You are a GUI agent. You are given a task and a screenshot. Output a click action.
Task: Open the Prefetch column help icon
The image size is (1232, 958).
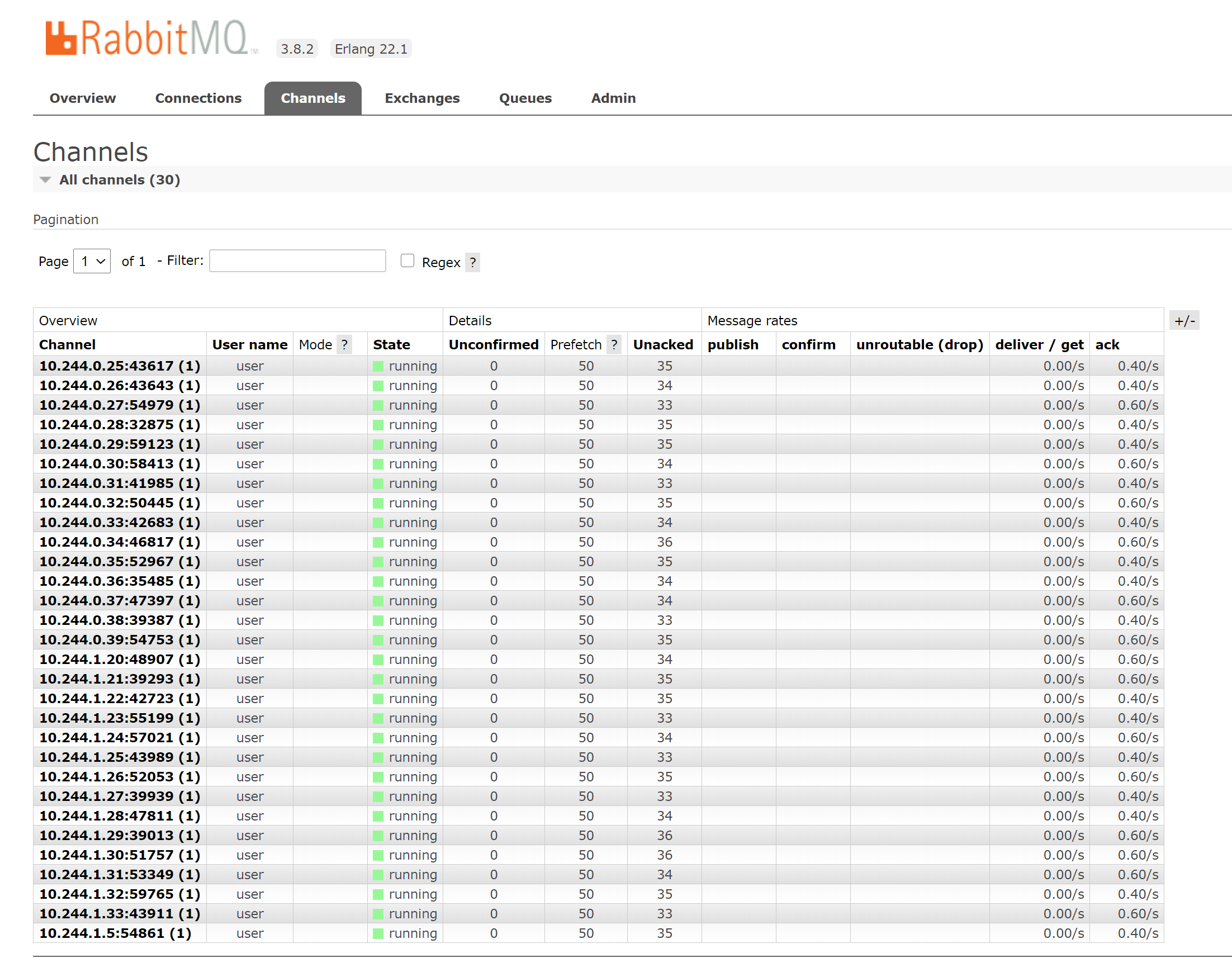click(614, 345)
